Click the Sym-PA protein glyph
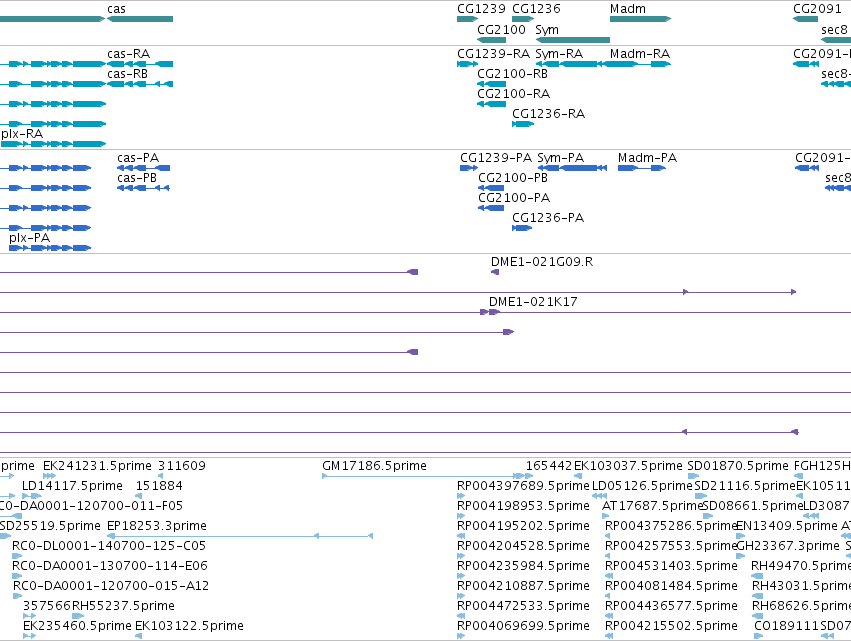Viewport: 851px width, 641px height. [x=572, y=168]
